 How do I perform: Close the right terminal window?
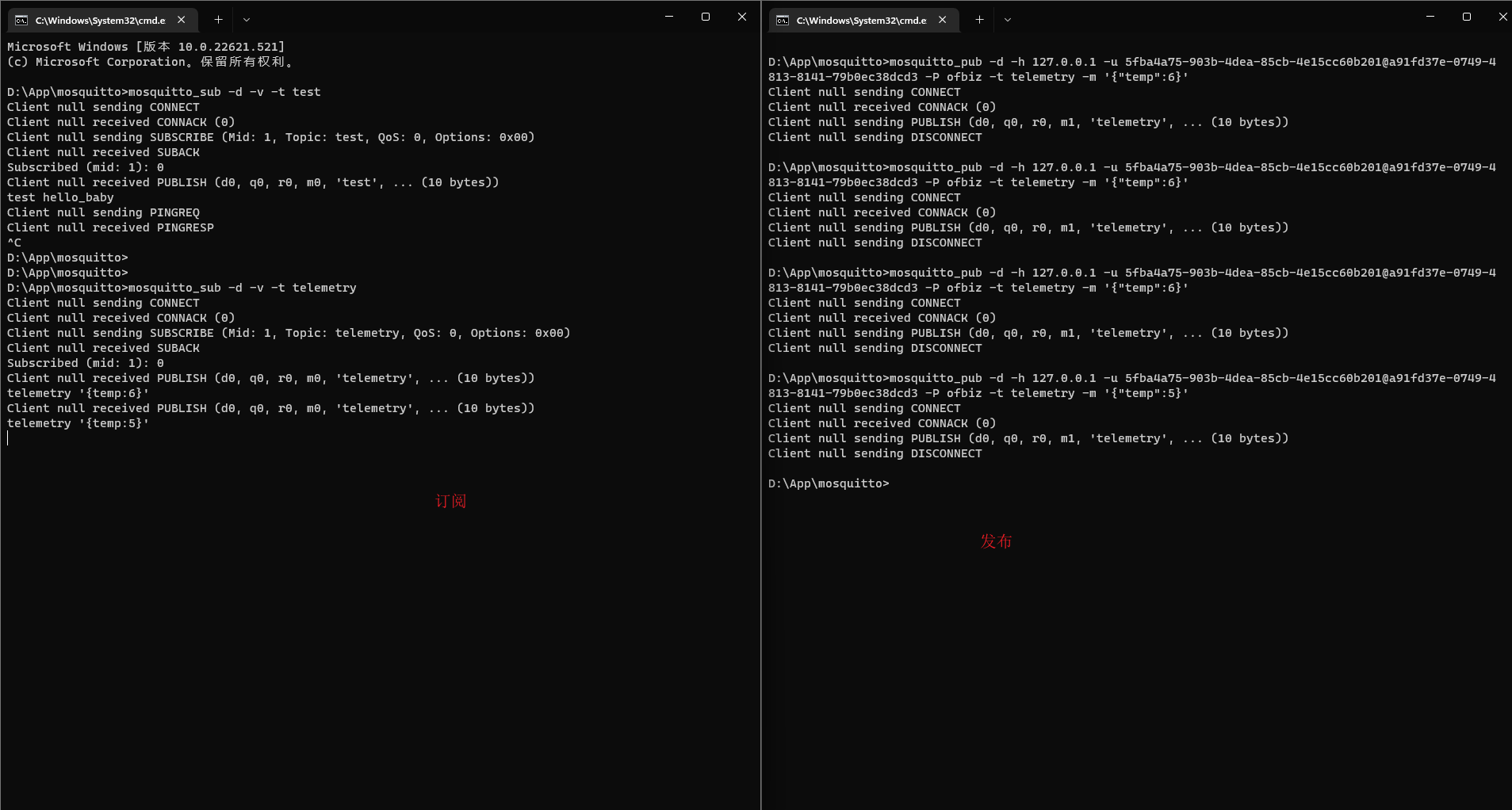[x=1502, y=16]
